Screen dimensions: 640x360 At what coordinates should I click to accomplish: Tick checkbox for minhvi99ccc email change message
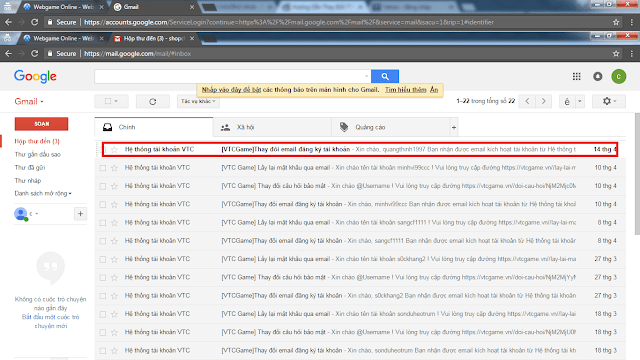[103, 204]
